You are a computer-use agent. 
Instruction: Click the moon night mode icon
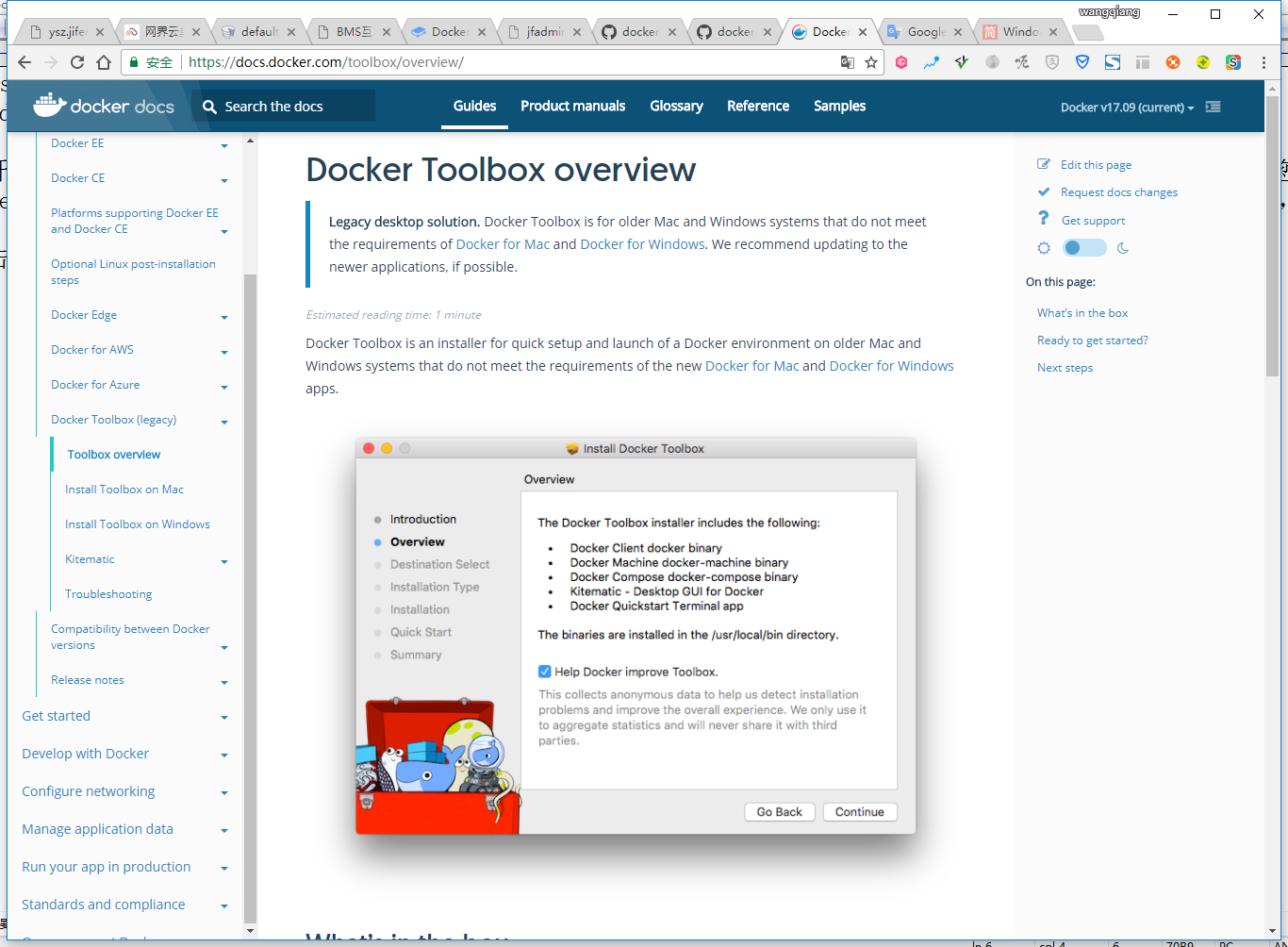[x=1123, y=248]
